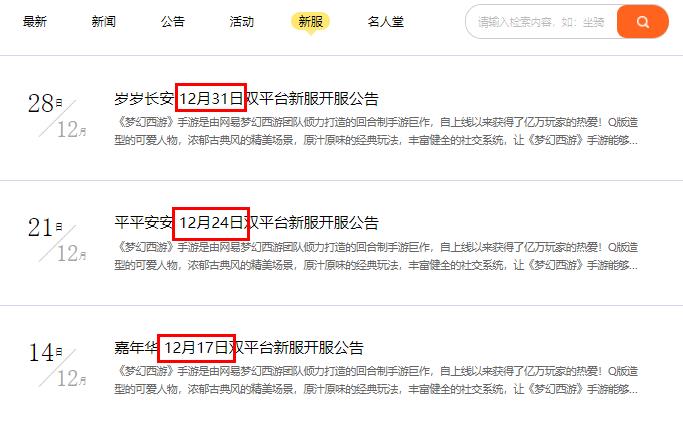Click the orange search magnifier button

tap(642, 22)
